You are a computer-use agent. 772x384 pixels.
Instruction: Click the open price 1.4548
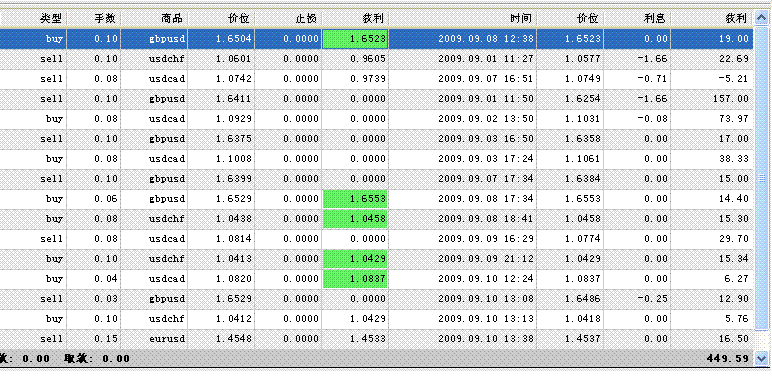pyautogui.click(x=233, y=339)
